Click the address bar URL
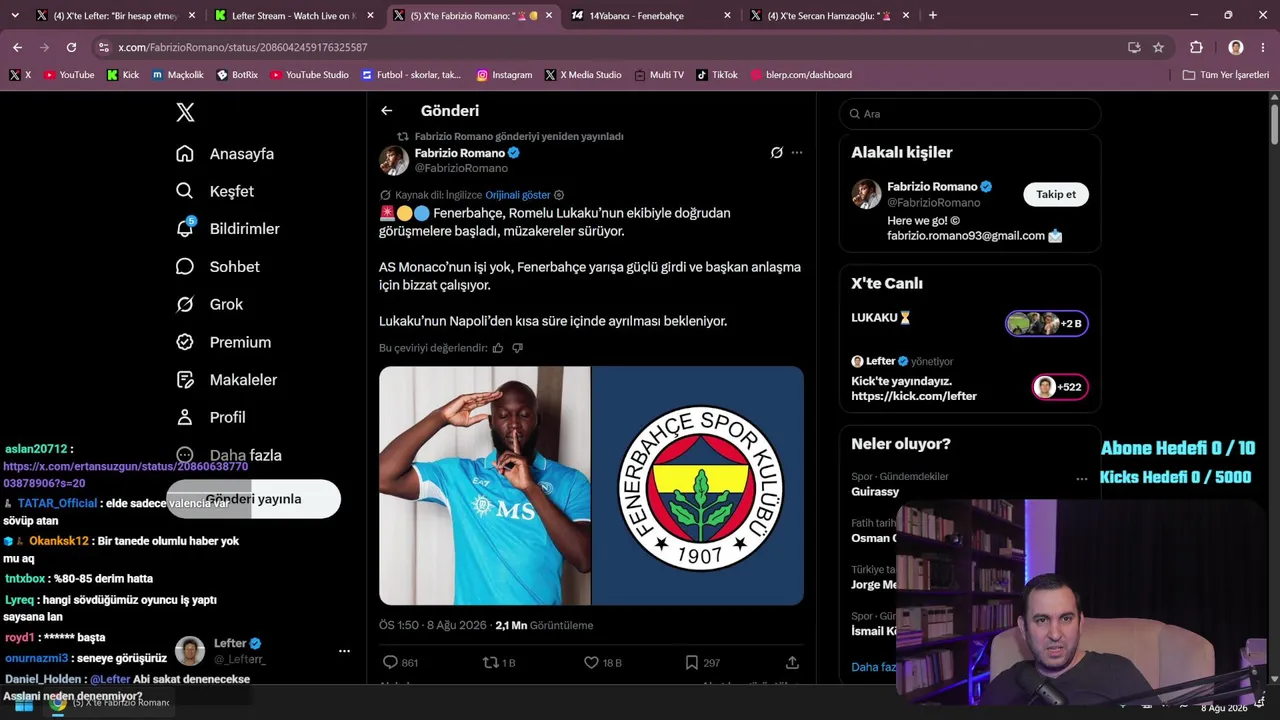 [242, 47]
